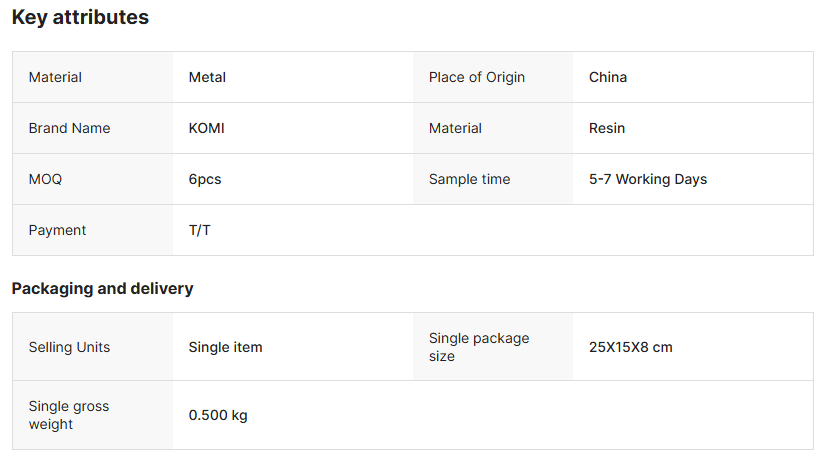The width and height of the screenshot is (837, 456).
Task: Click the Payment label cell
Action: click(57, 230)
